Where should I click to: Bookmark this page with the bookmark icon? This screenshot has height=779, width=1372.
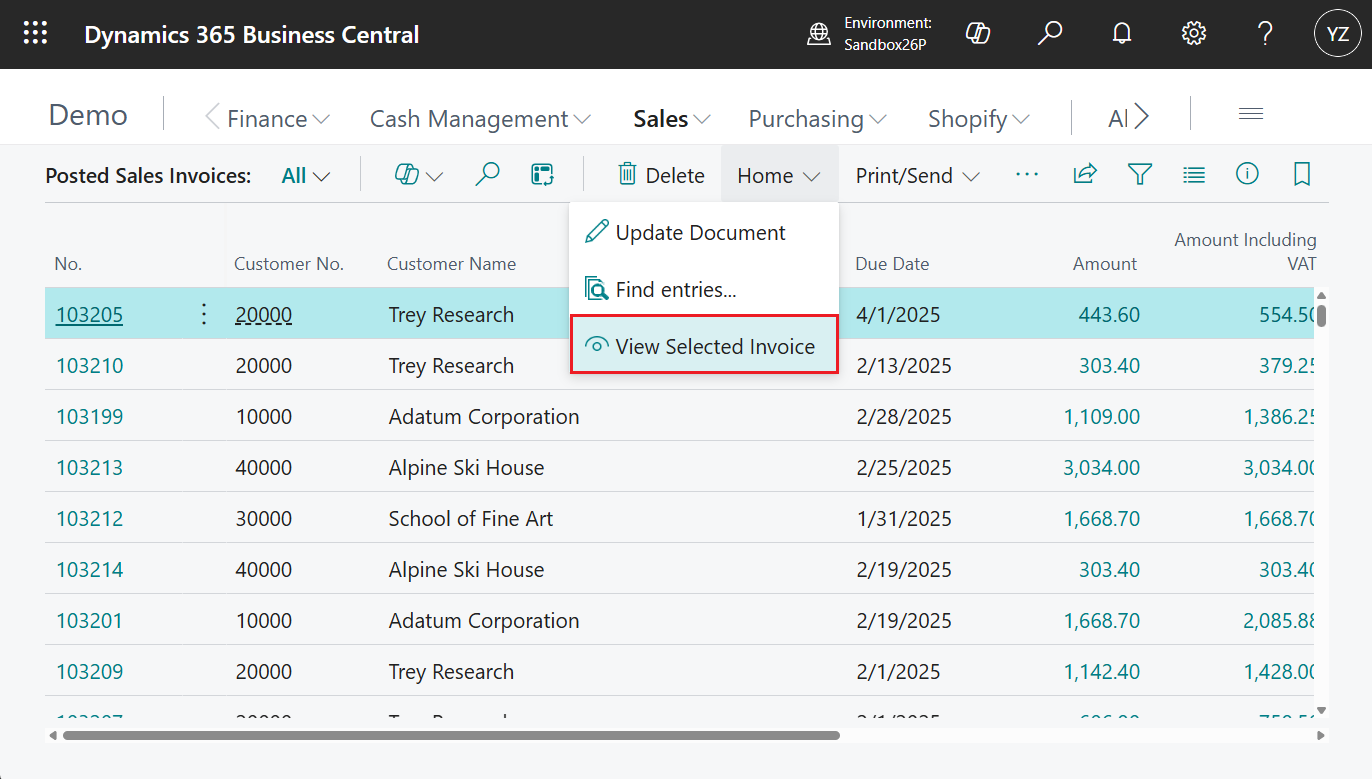point(1302,174)
